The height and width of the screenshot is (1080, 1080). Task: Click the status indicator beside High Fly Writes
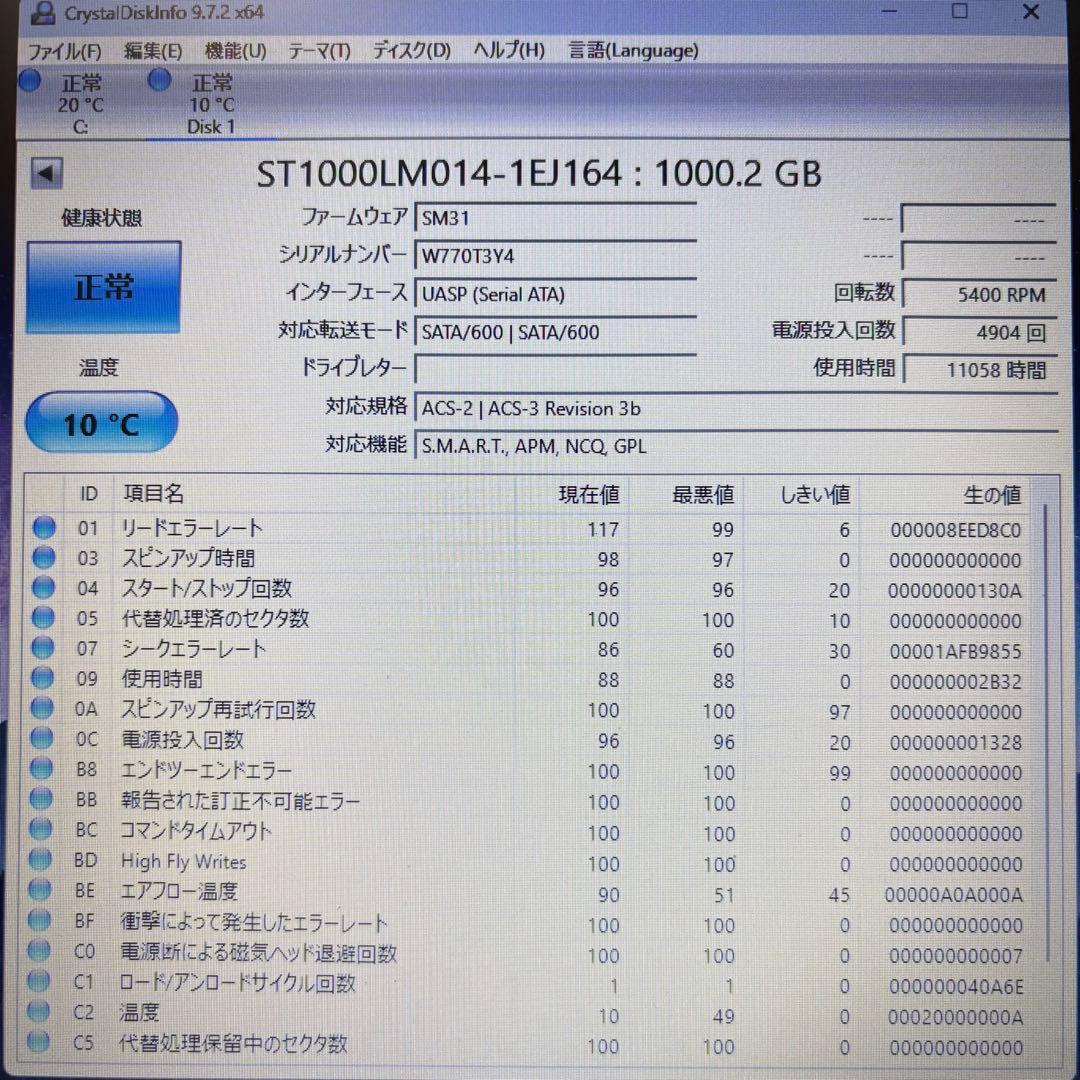click(x=42, y=859)
